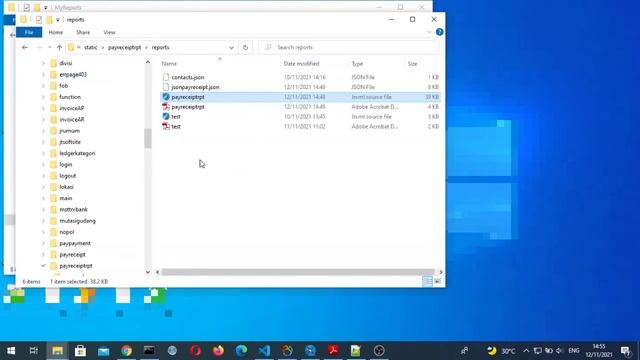
Task: Open the recent locations dropdown arrow
Action: click(x=50, y=47)
